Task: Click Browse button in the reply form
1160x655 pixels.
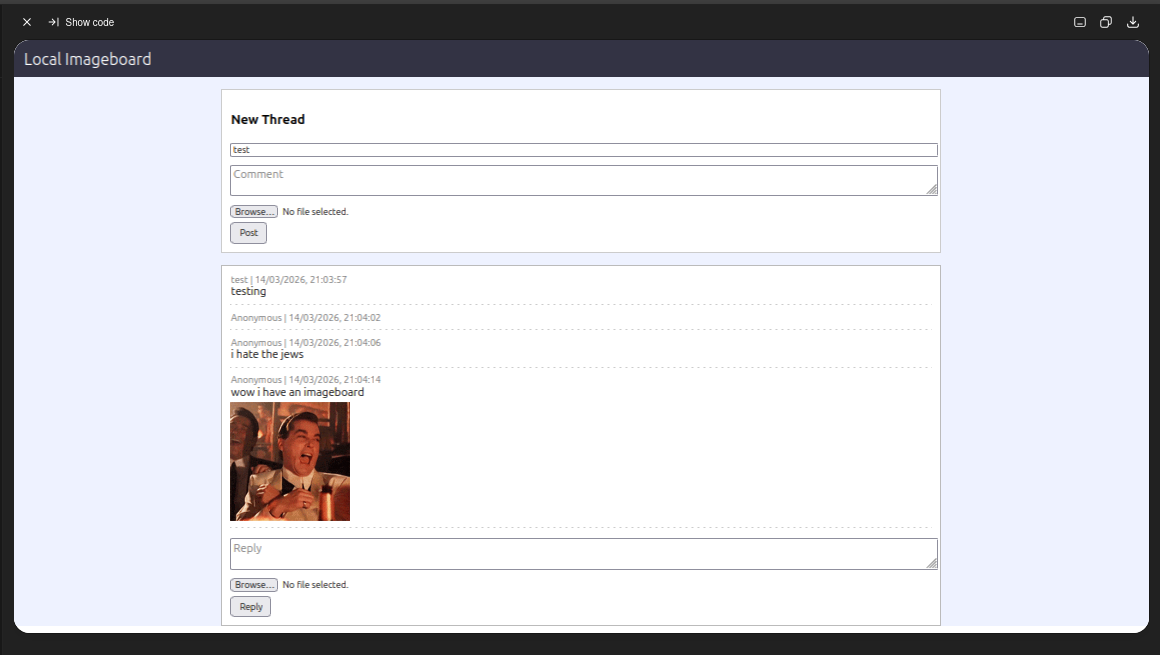Action: (x=254, y=585)
